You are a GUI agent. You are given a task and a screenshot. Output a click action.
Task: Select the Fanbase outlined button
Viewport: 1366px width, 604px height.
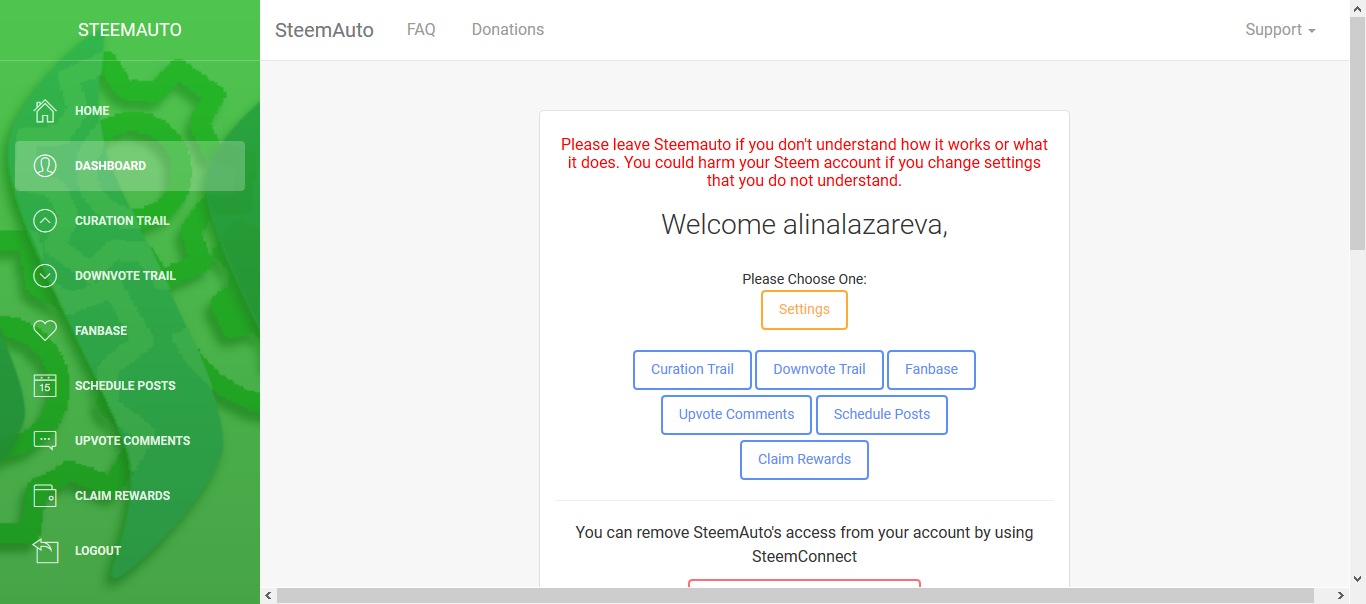pyautogui.click(x=931, y=370)
